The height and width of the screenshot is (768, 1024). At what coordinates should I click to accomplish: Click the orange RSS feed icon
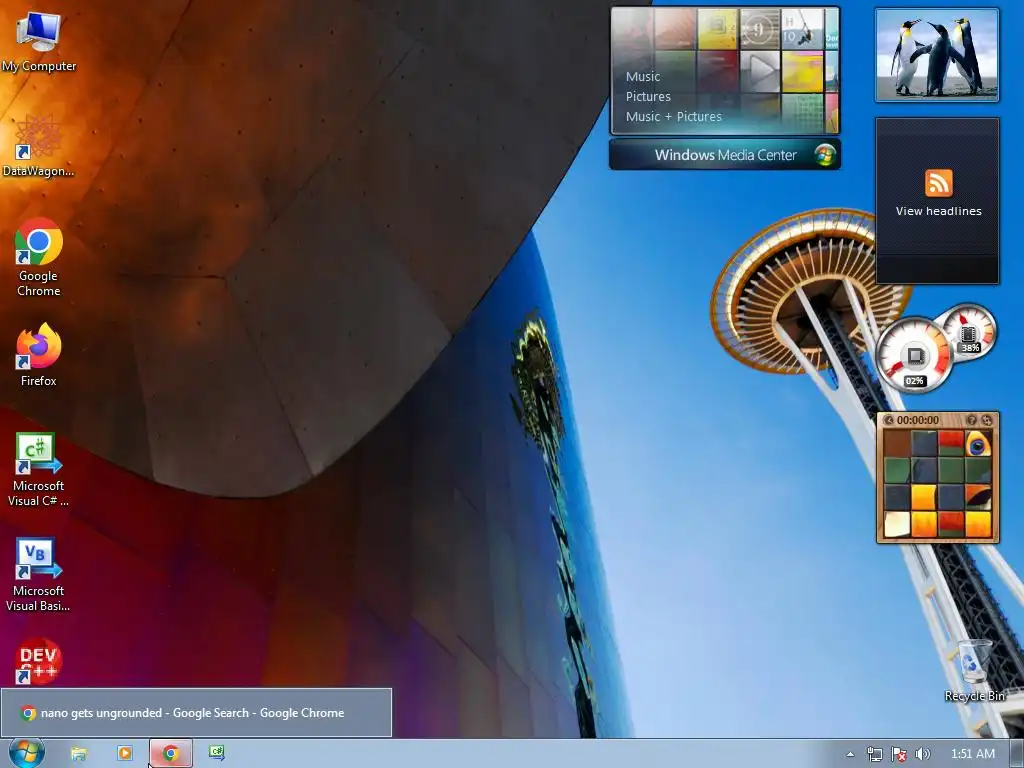pyautogui.click(x=938, y=183)
